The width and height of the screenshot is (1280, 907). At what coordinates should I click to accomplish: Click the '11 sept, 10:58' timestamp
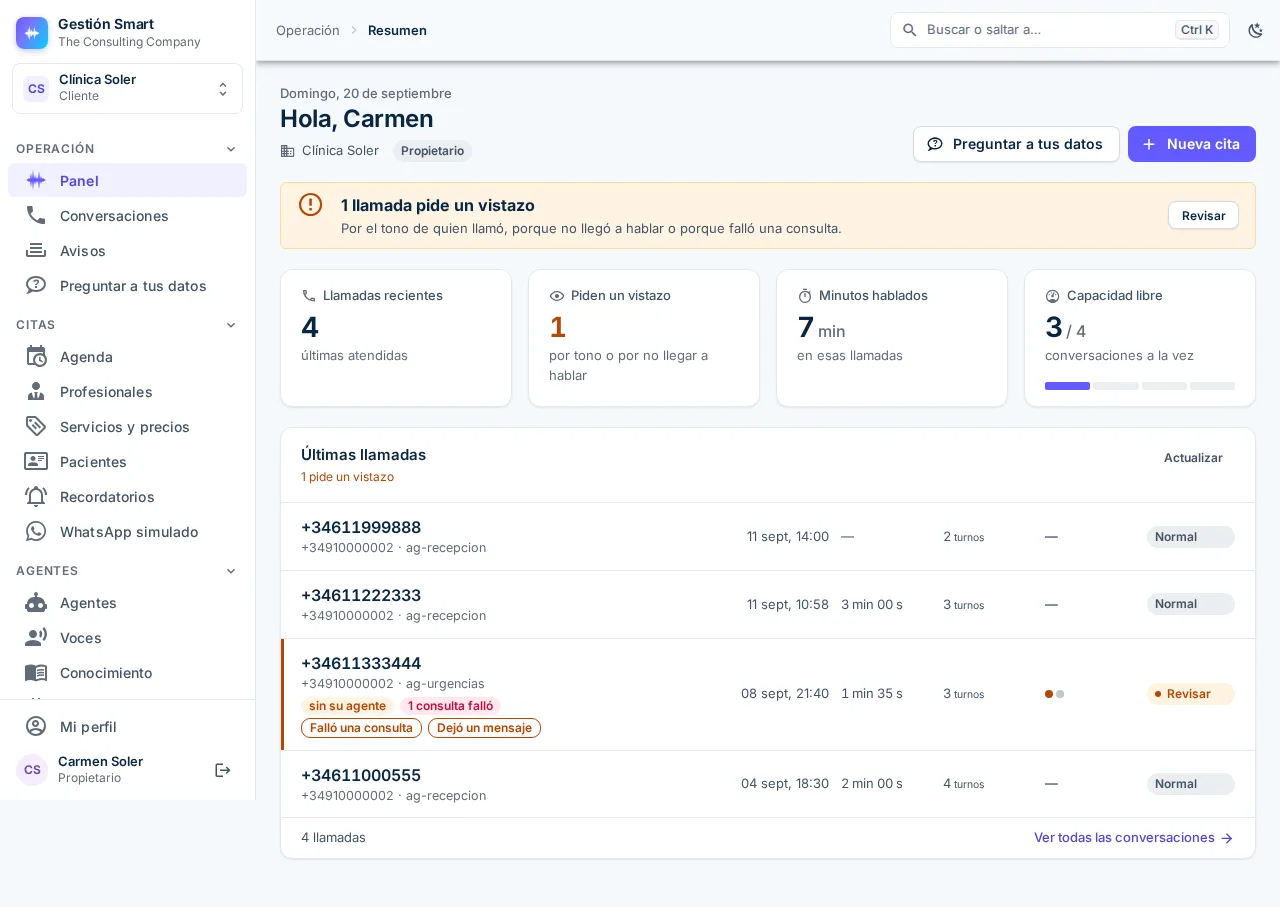coord(788,604)
